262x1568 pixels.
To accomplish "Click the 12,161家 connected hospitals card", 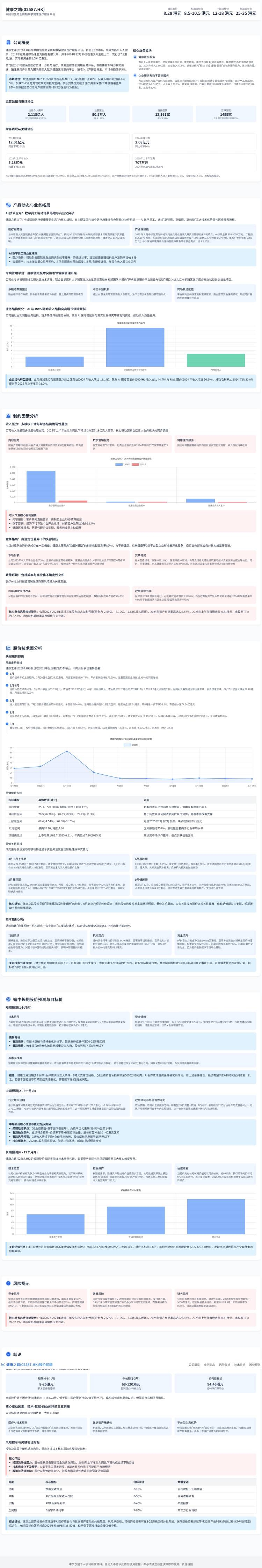I will (162, 114).
